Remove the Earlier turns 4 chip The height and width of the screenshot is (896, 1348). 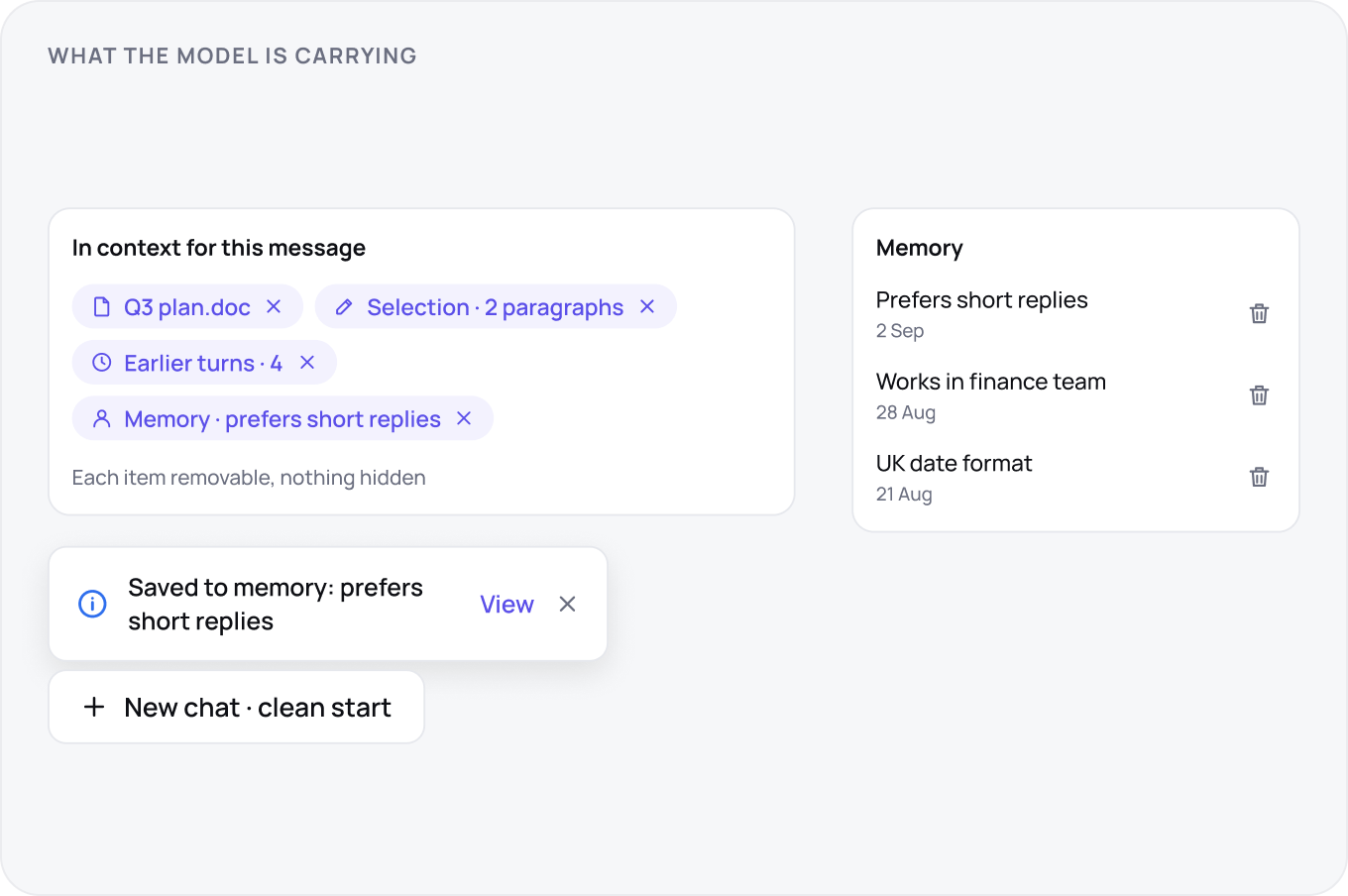(307, 363)
